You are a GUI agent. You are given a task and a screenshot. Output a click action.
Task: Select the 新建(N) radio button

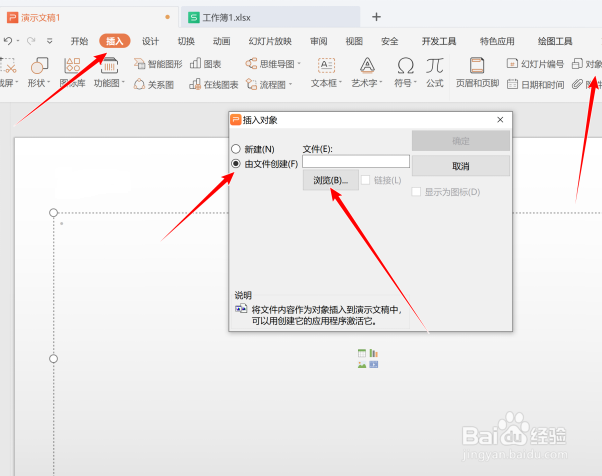236,149
